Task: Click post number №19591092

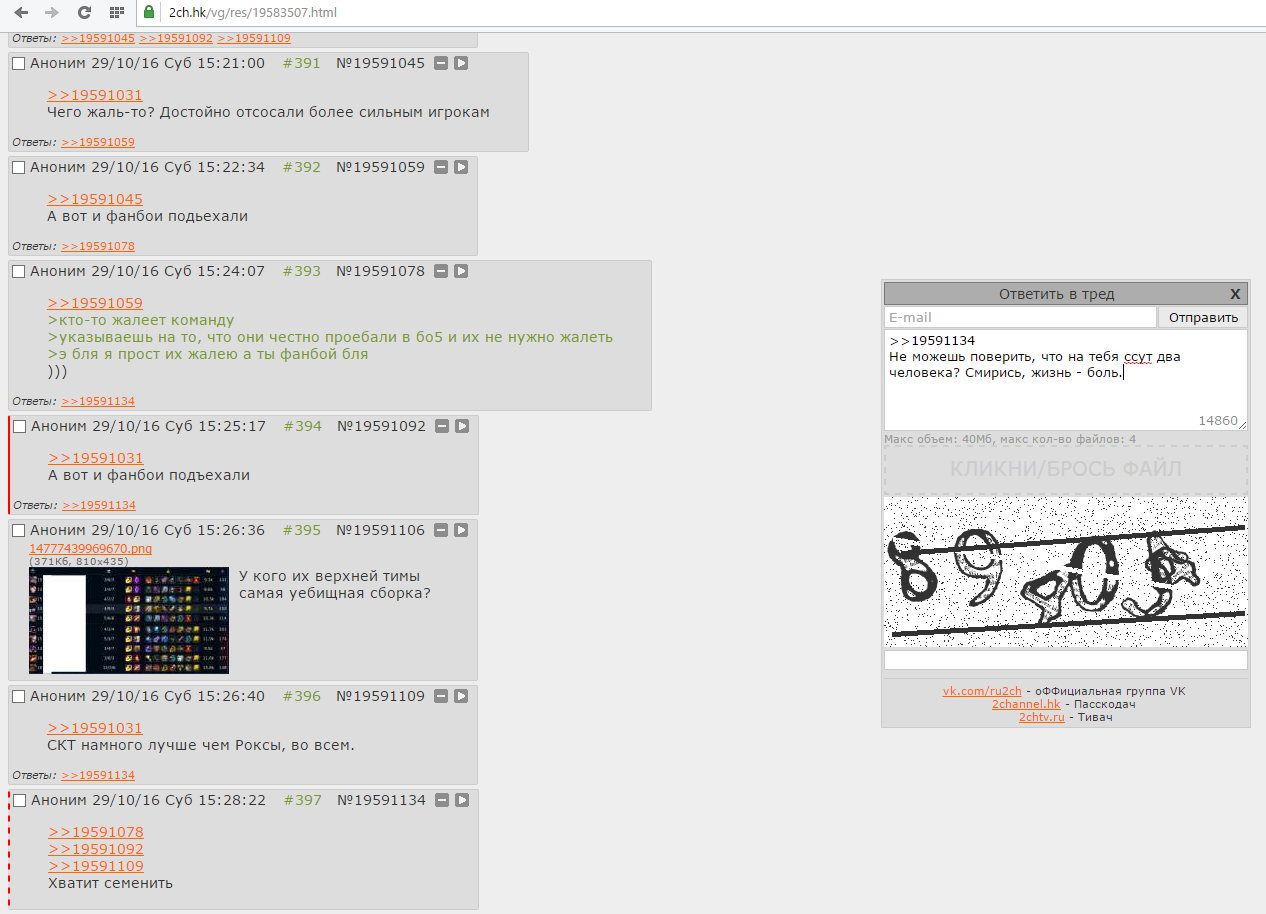Action: (381, 426)
